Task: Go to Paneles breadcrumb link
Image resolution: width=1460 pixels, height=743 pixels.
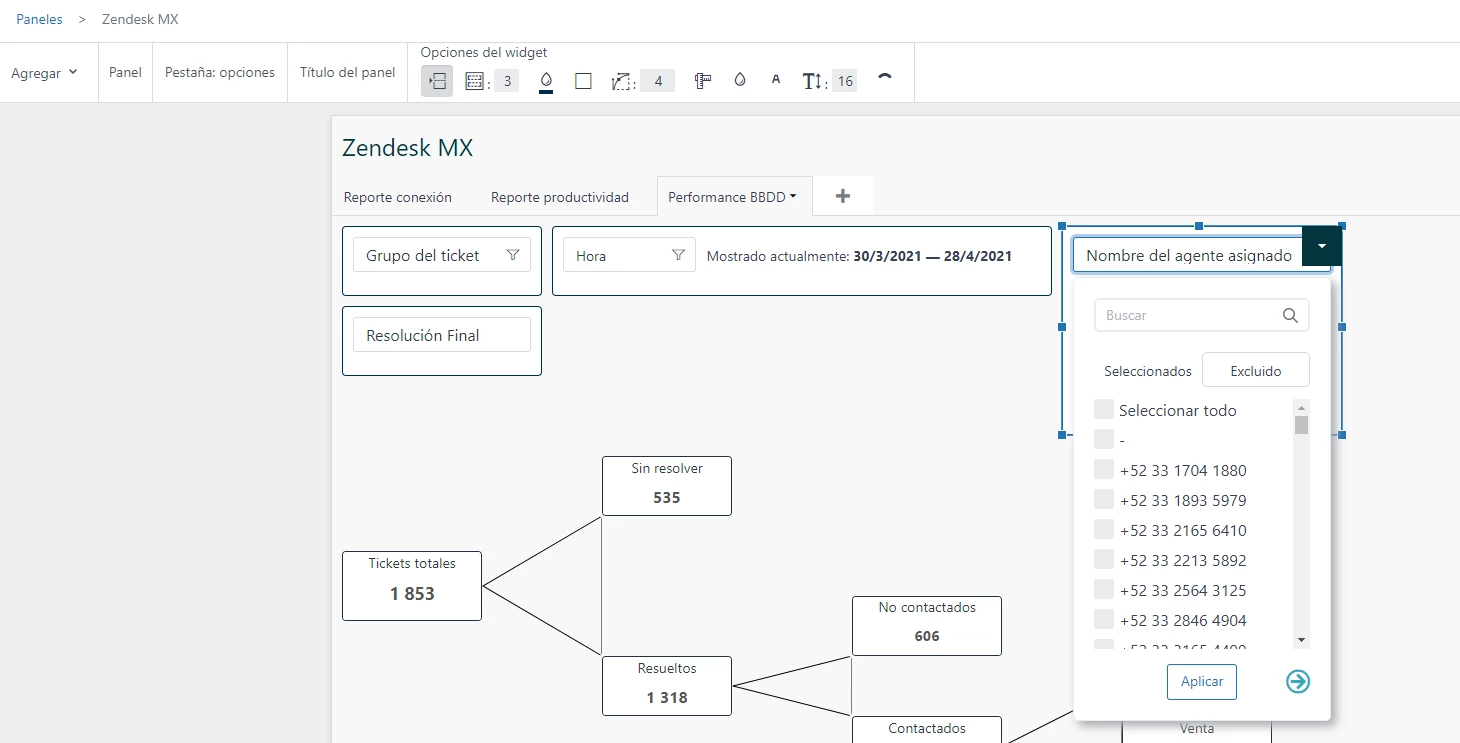Action: [39, 19]
